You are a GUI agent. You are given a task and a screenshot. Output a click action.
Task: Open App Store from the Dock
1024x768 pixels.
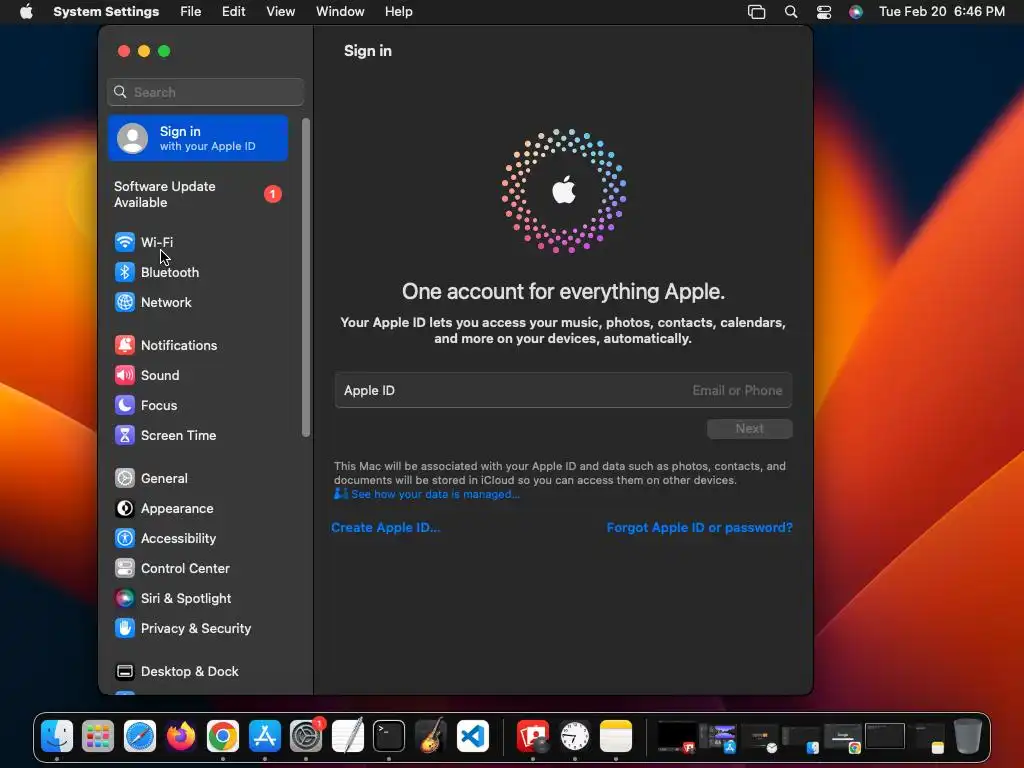[x=264, y=736]
